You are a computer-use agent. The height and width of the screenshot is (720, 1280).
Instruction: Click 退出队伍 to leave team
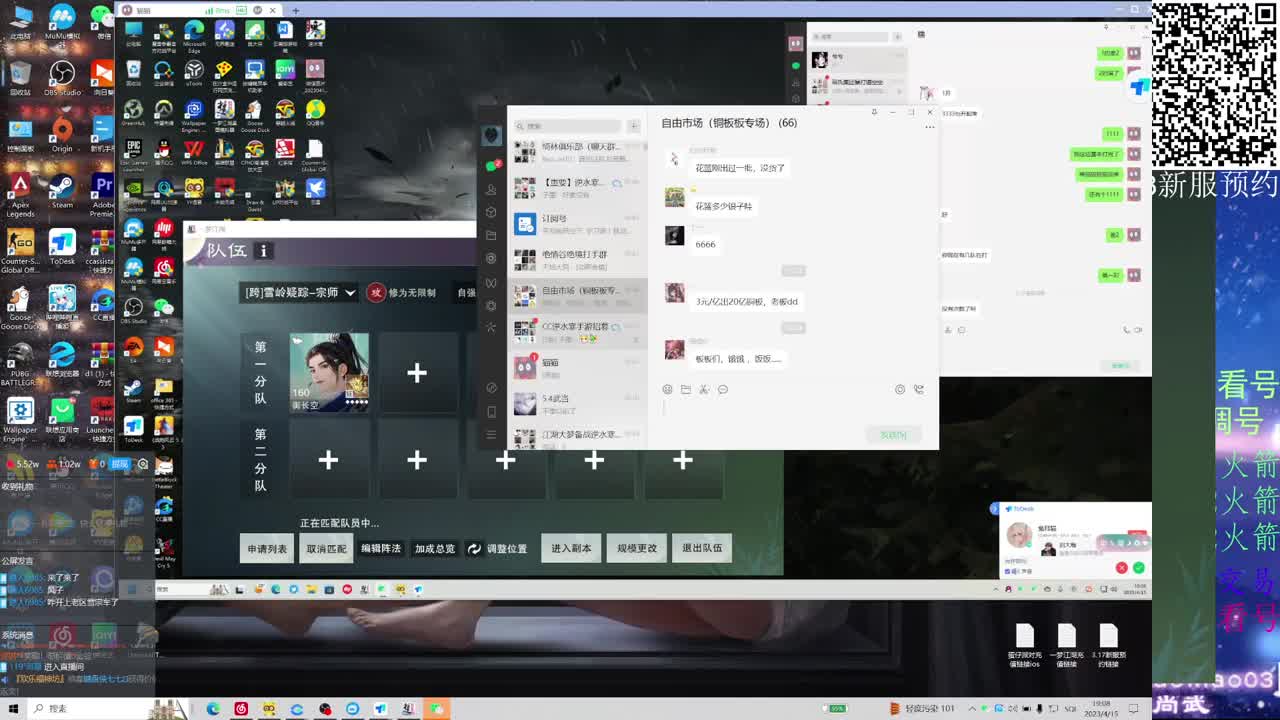pyautogui.click(x=702, y=548)
